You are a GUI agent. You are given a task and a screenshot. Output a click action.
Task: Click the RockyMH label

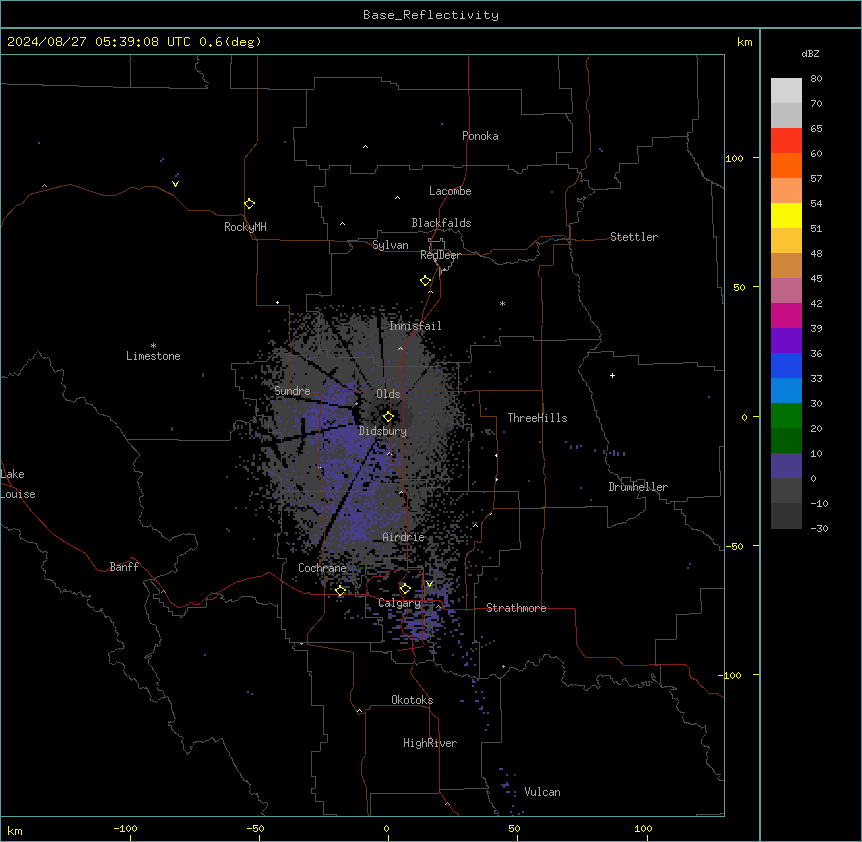coord(245,226)
